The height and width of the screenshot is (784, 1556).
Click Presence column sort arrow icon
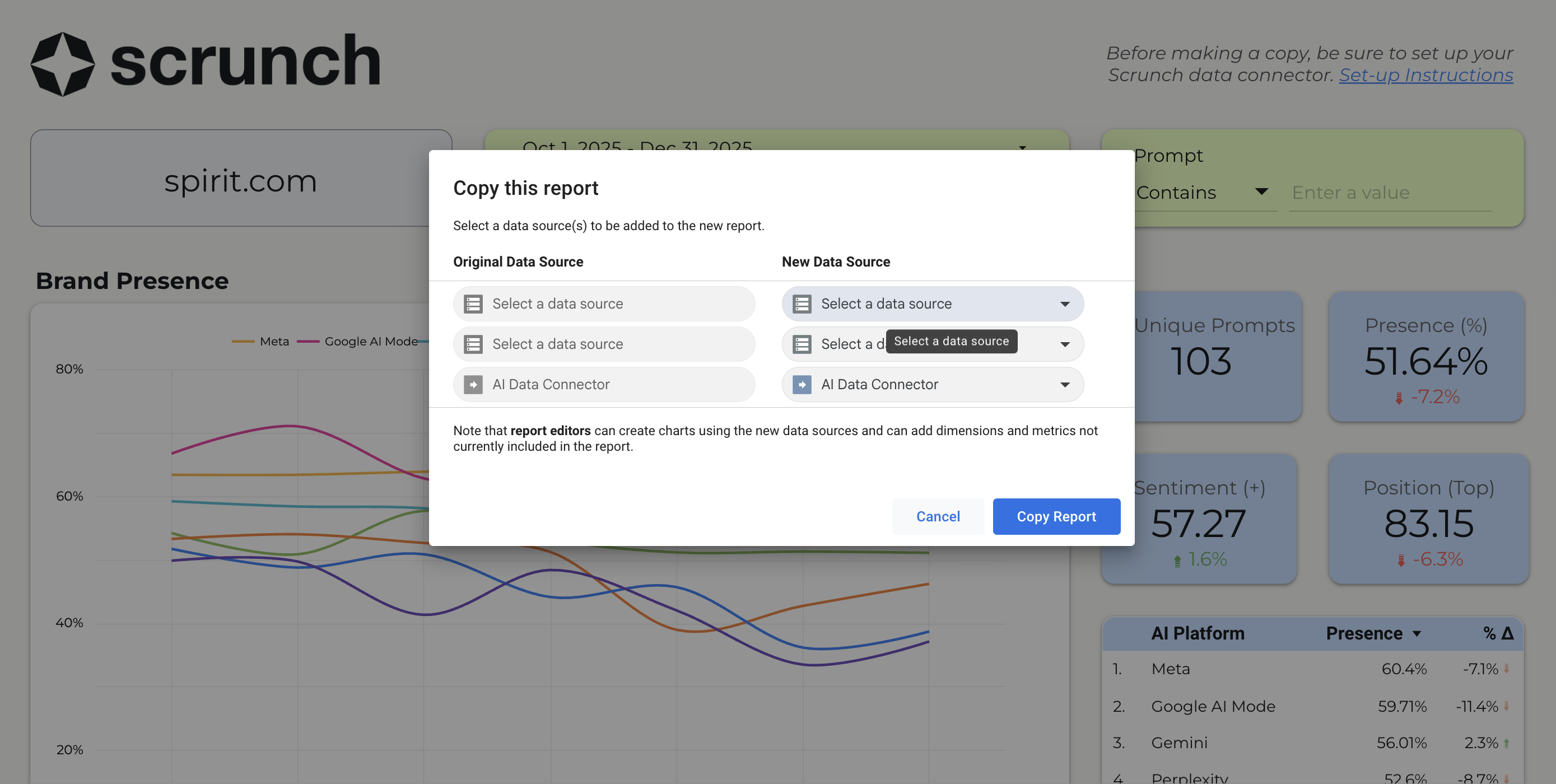click(x=1417, y=633)
